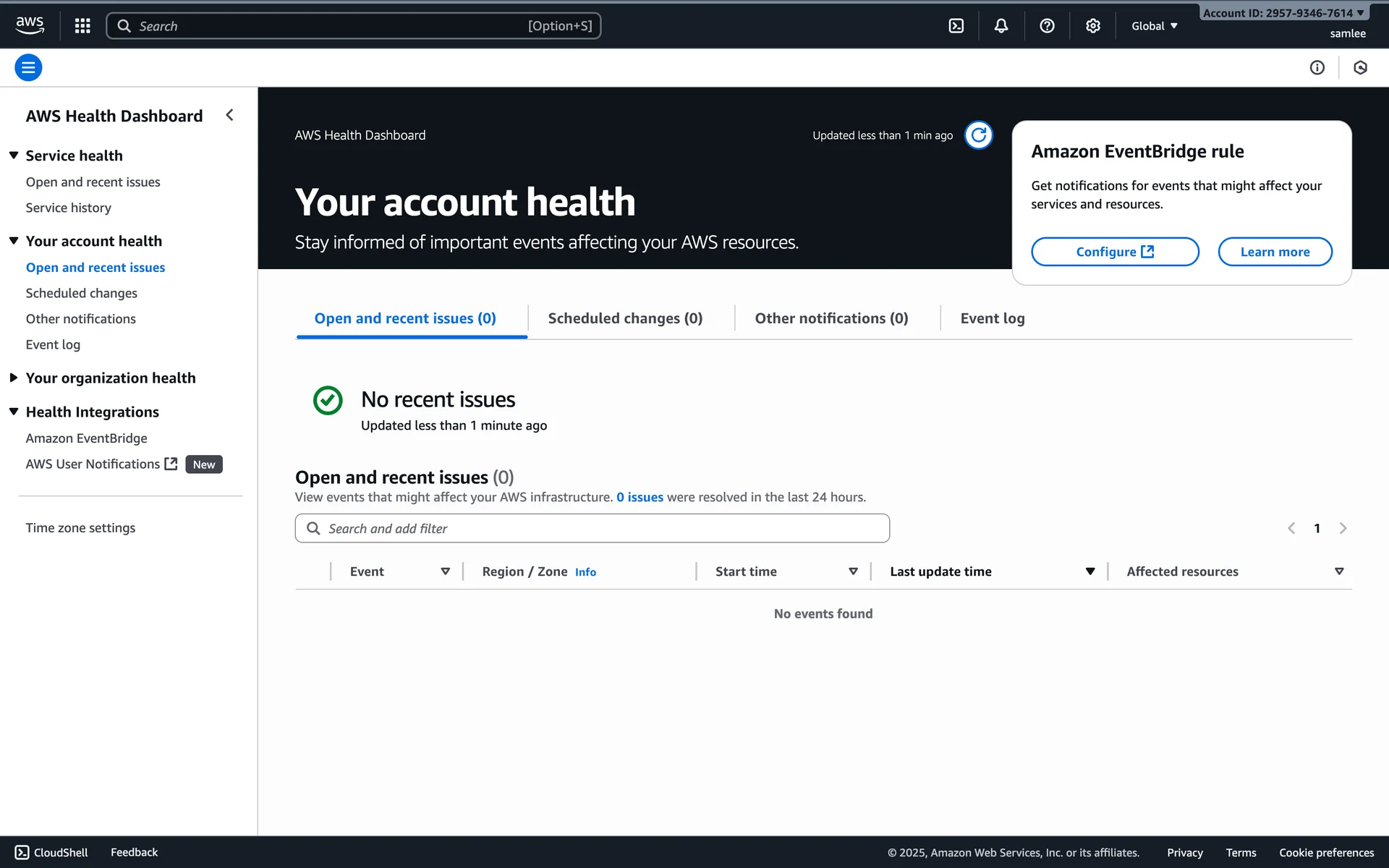This screenshot has width=1389, height=868.
Task: Refresh the account health dashboard
Action: point(978,135)
